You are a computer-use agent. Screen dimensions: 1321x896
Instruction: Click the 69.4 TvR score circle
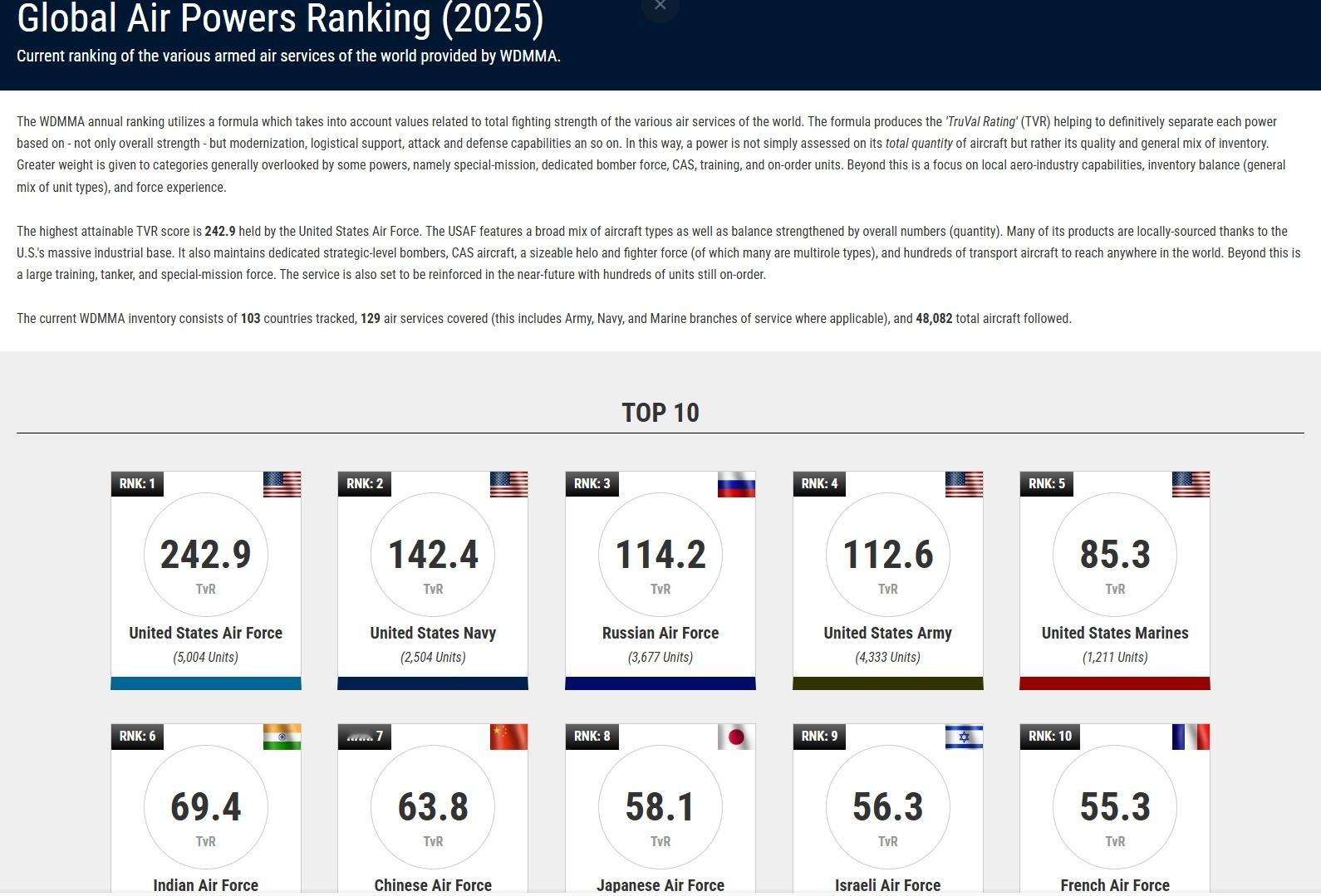(206, 807)
